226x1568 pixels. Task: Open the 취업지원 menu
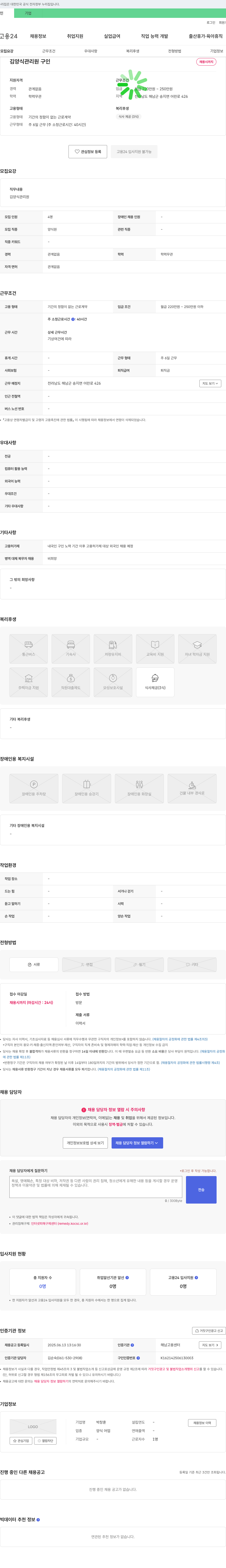tap(75, 36)
